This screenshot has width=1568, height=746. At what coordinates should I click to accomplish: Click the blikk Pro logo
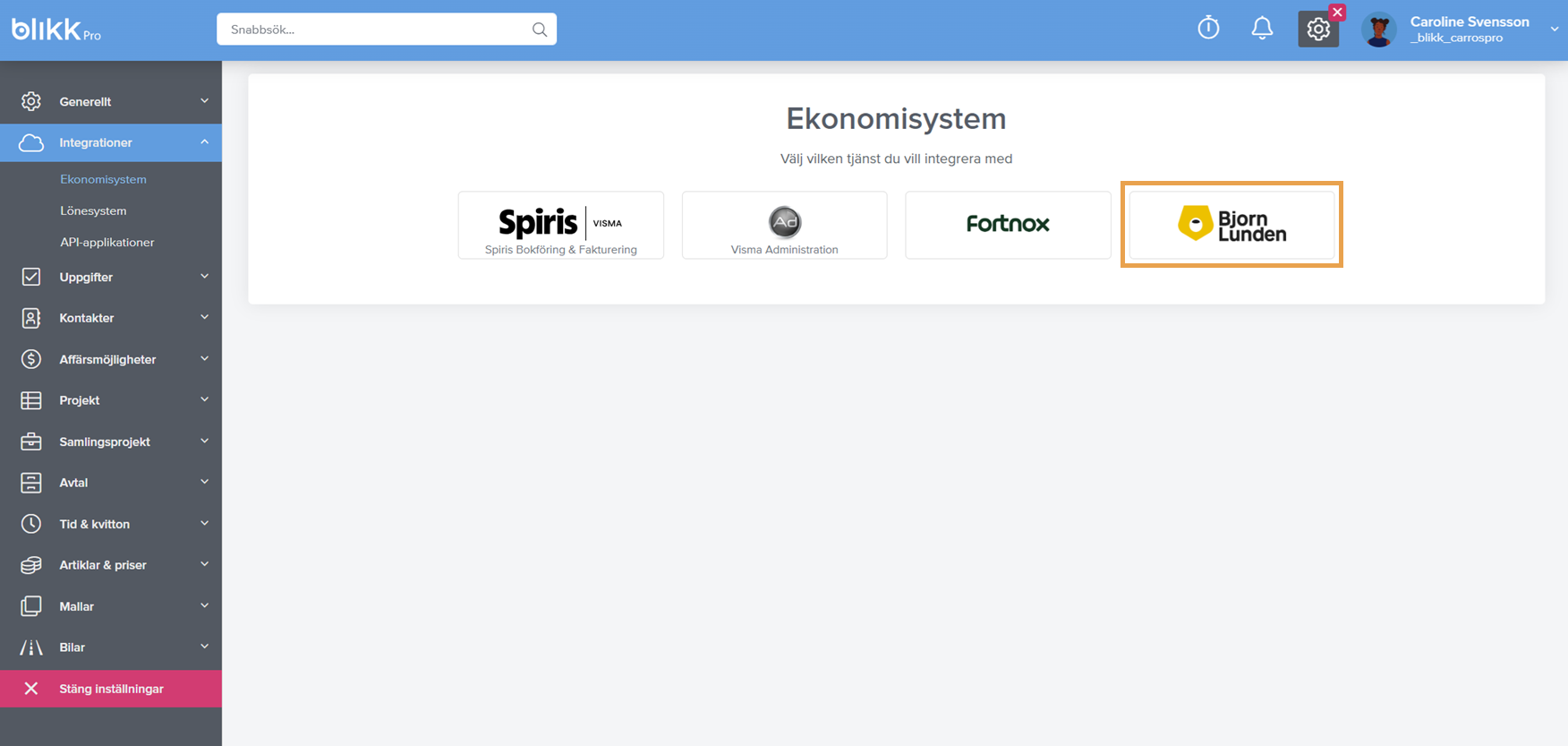[x=56, y=30]
